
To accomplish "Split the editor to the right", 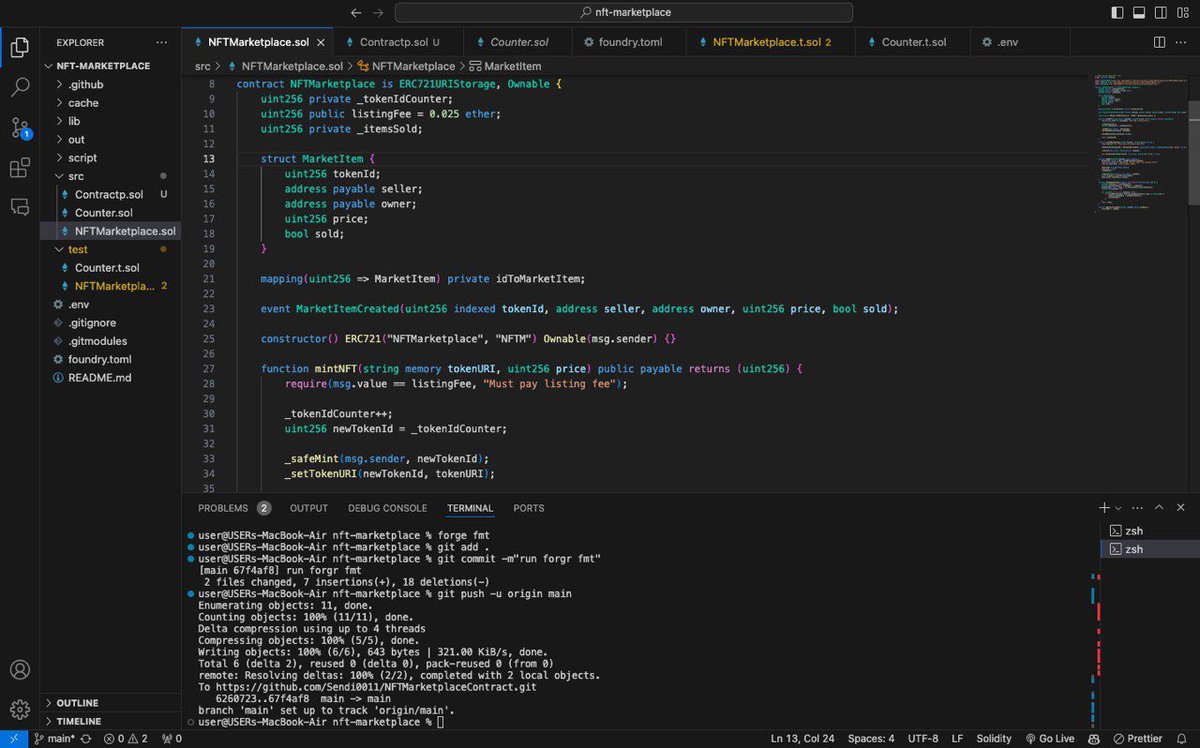I will tap(1160, 42).
